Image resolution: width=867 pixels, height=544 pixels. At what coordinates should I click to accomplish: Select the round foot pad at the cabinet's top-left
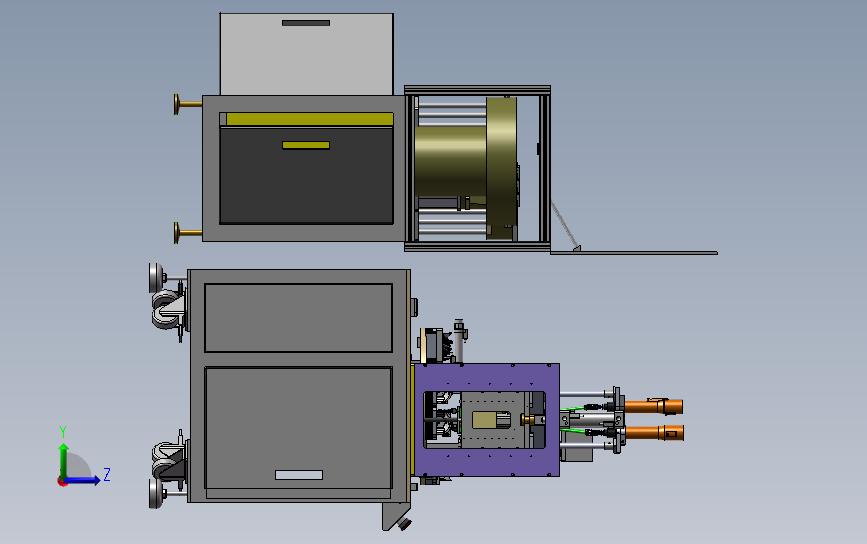pyautogui.click(x=156, y=278)
